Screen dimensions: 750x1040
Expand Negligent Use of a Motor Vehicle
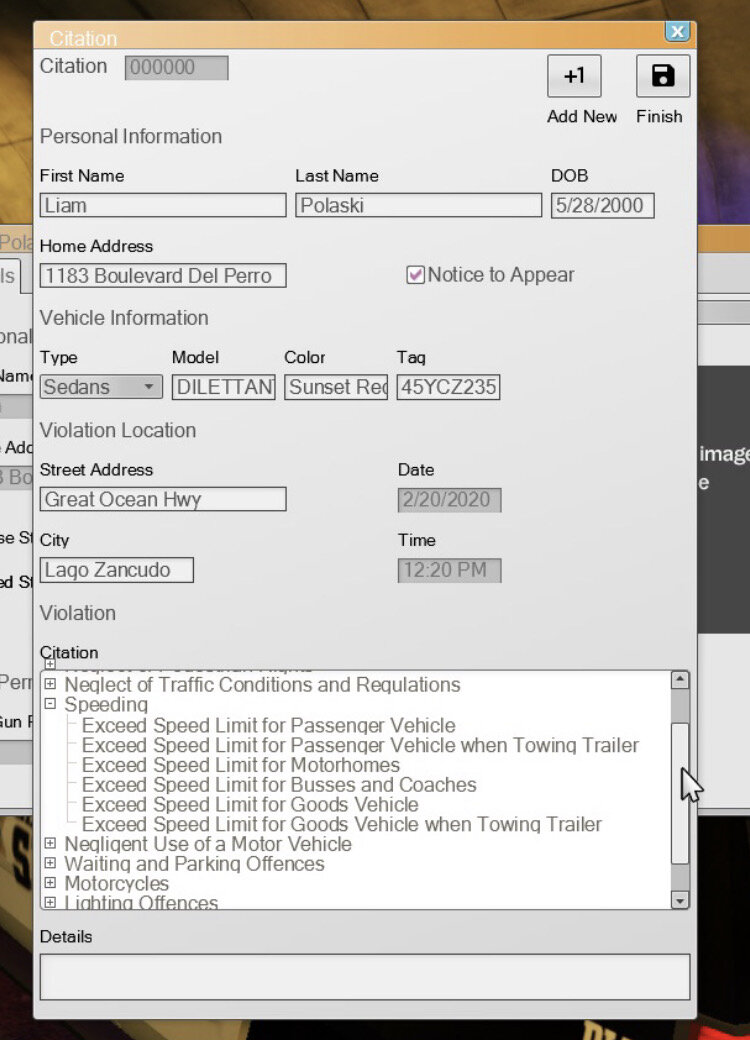(x=50, y=844)
